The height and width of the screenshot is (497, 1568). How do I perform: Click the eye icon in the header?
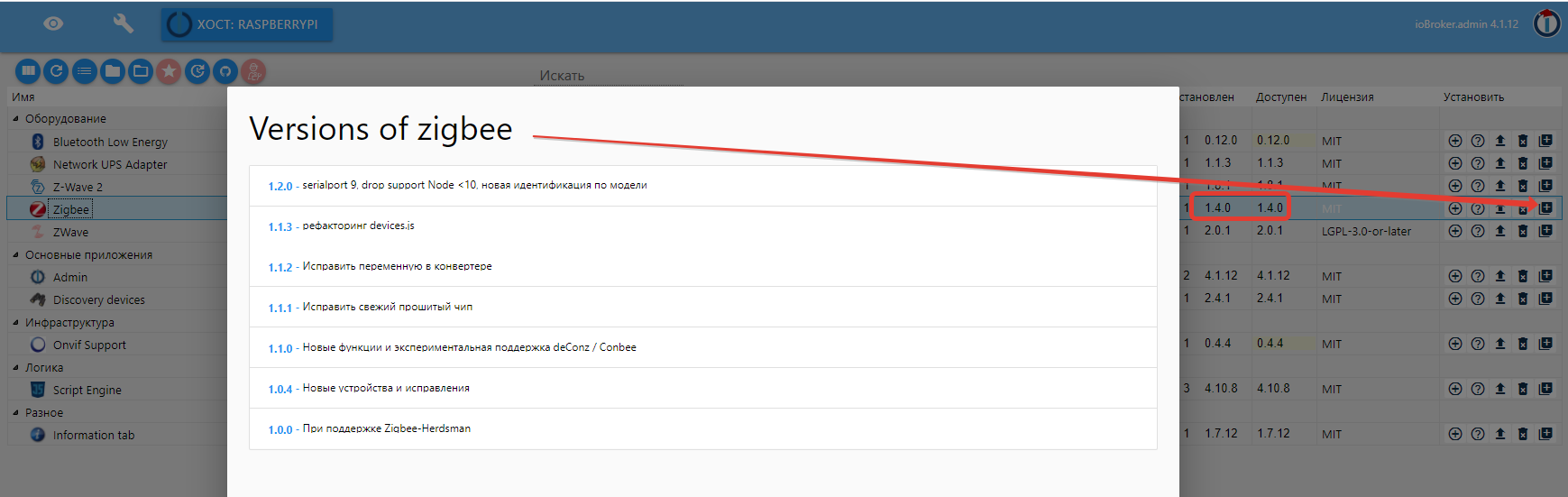pos(53,23)
